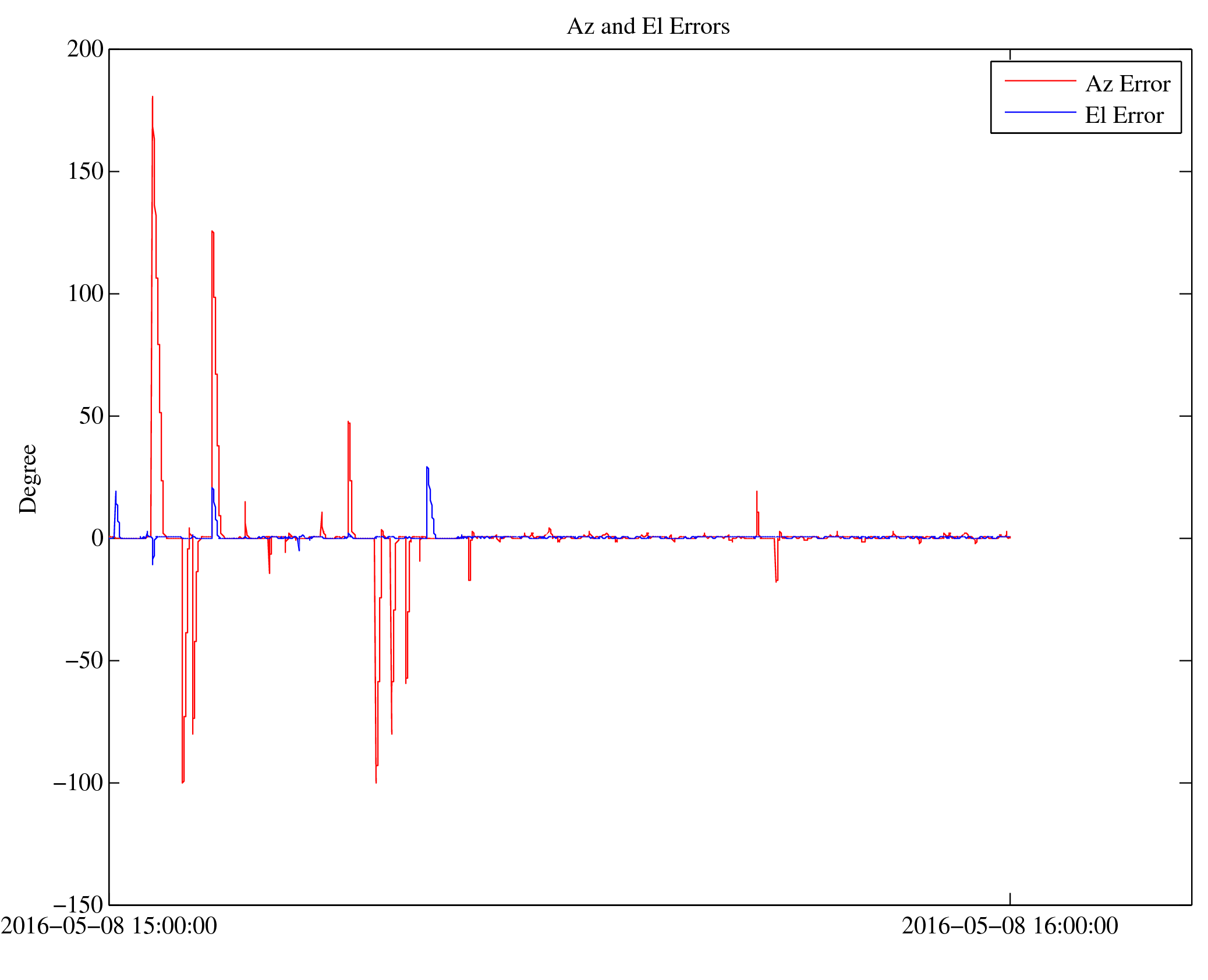Click the 2016-05-08 15:00:00 x-axis tick label
The width and height of the screenshot is (1208, 980).
tap(109, 926)
